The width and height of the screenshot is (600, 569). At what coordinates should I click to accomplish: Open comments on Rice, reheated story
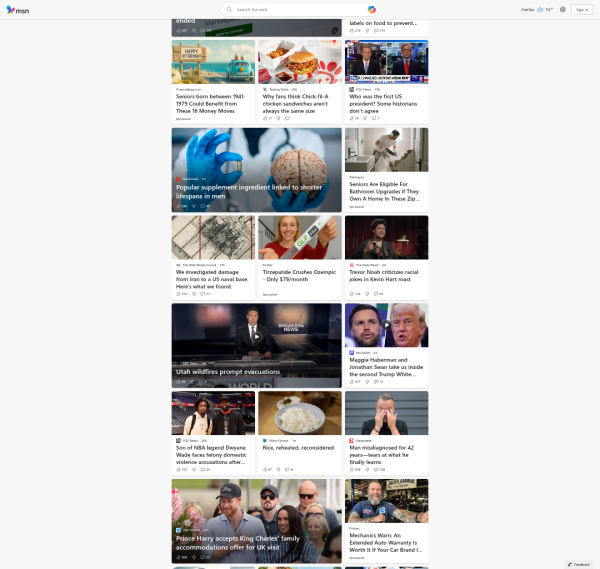click(287, 470)
